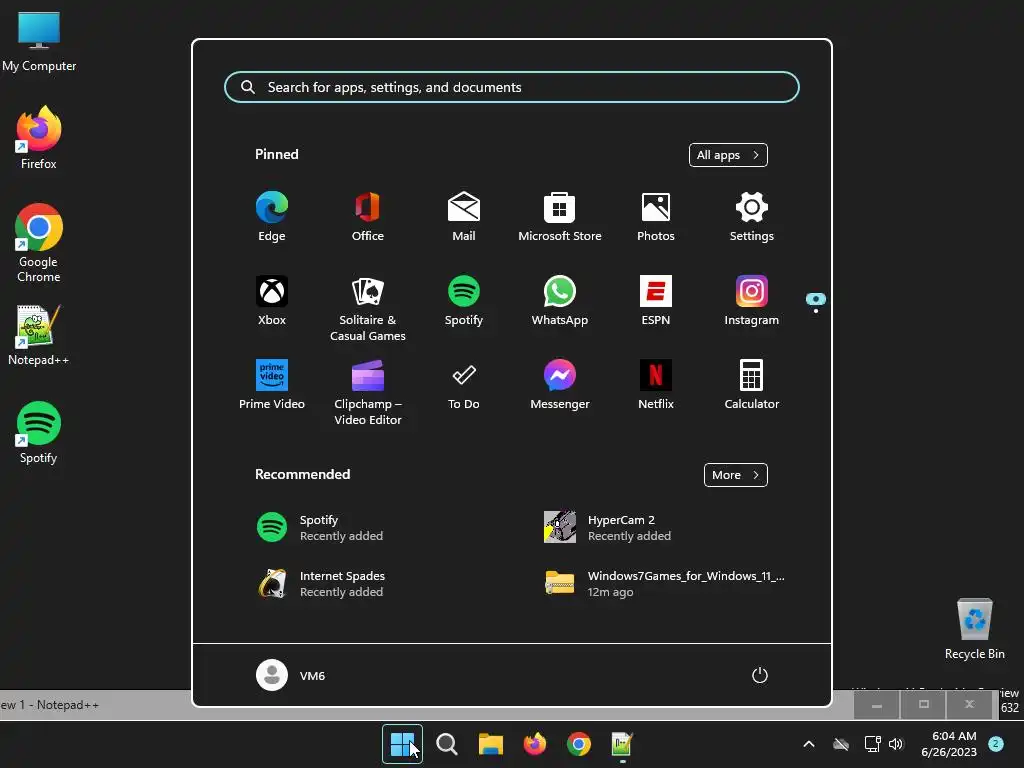Click the power button in Start menu

(760, 675)
